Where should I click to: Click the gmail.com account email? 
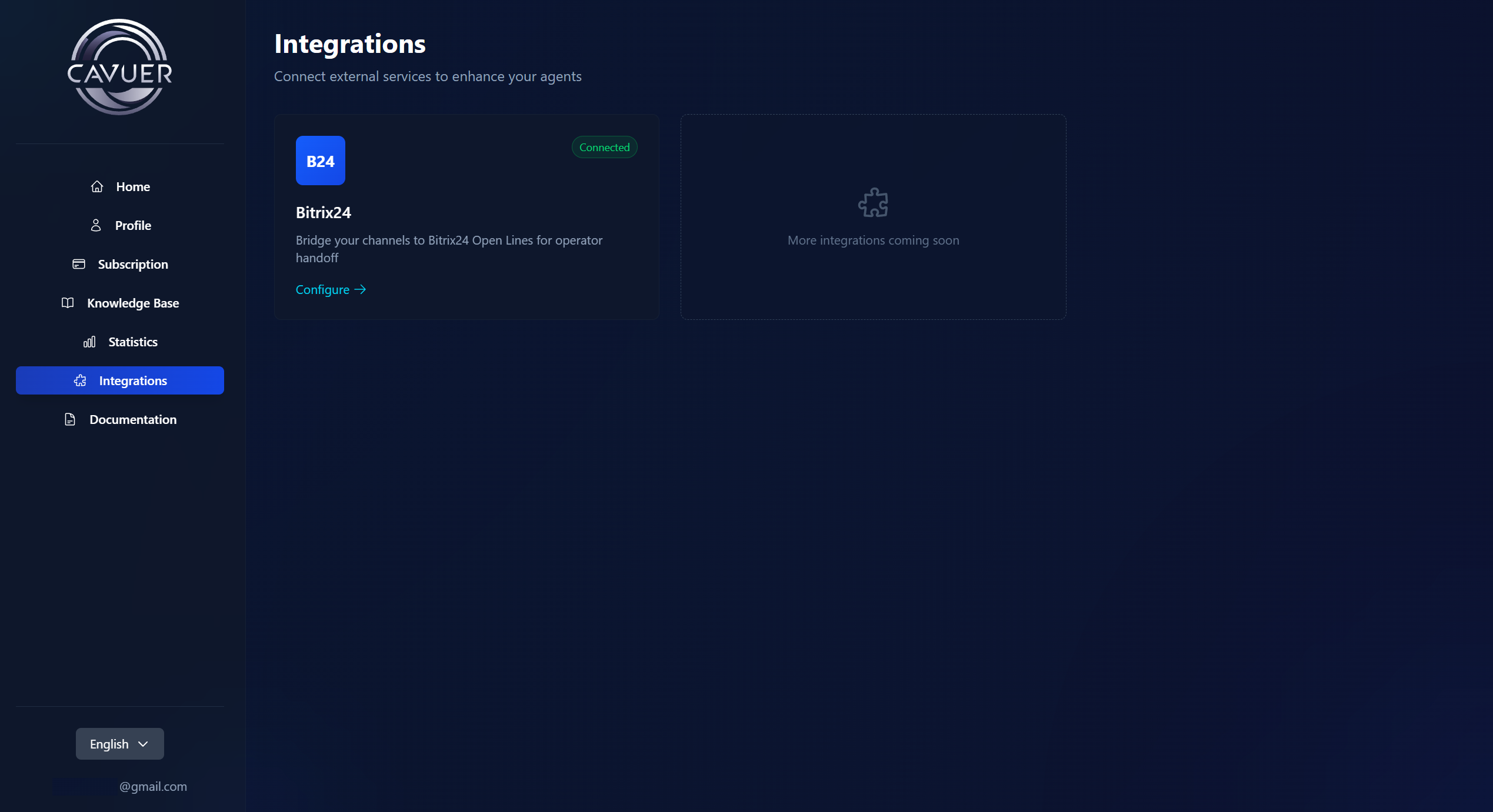point(153,786)
